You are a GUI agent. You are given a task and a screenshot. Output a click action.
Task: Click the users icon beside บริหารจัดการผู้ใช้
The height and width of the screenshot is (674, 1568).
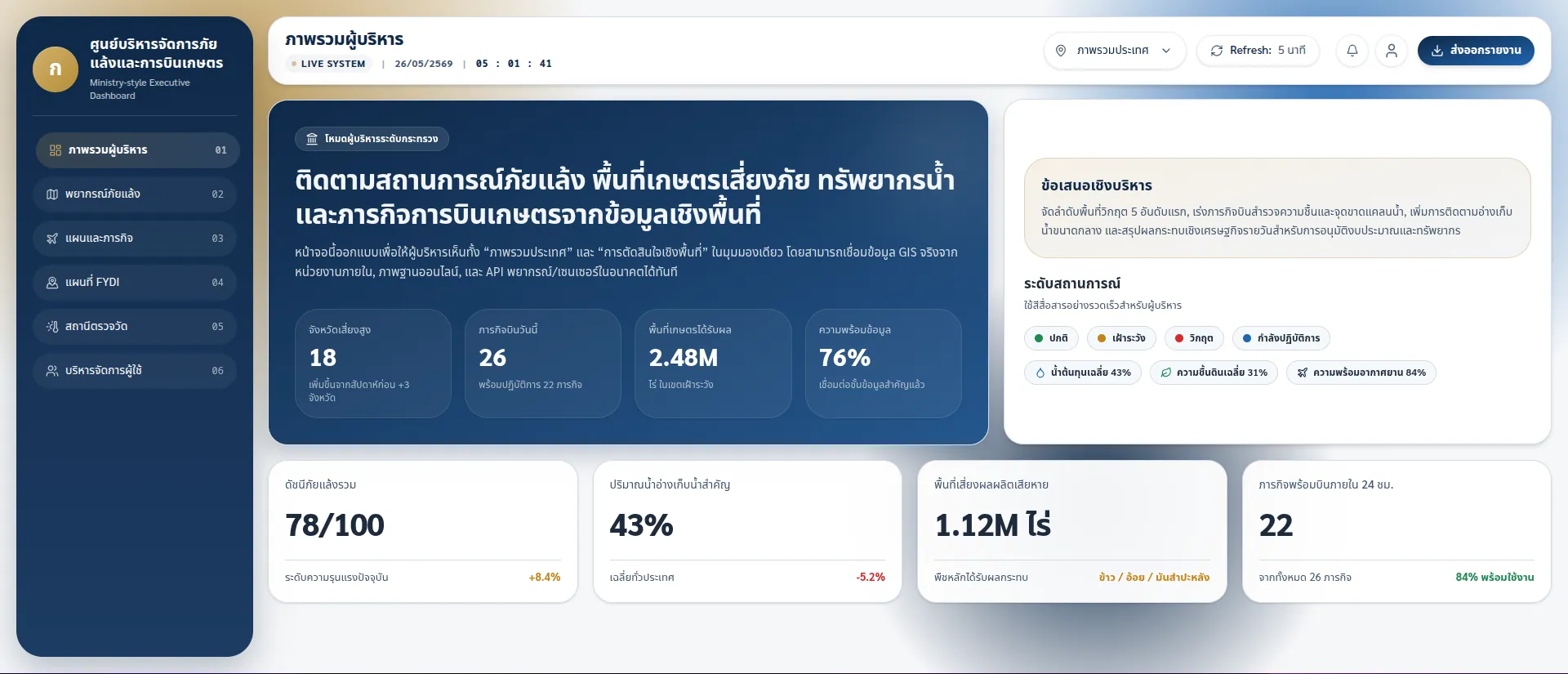coord(52,371)
